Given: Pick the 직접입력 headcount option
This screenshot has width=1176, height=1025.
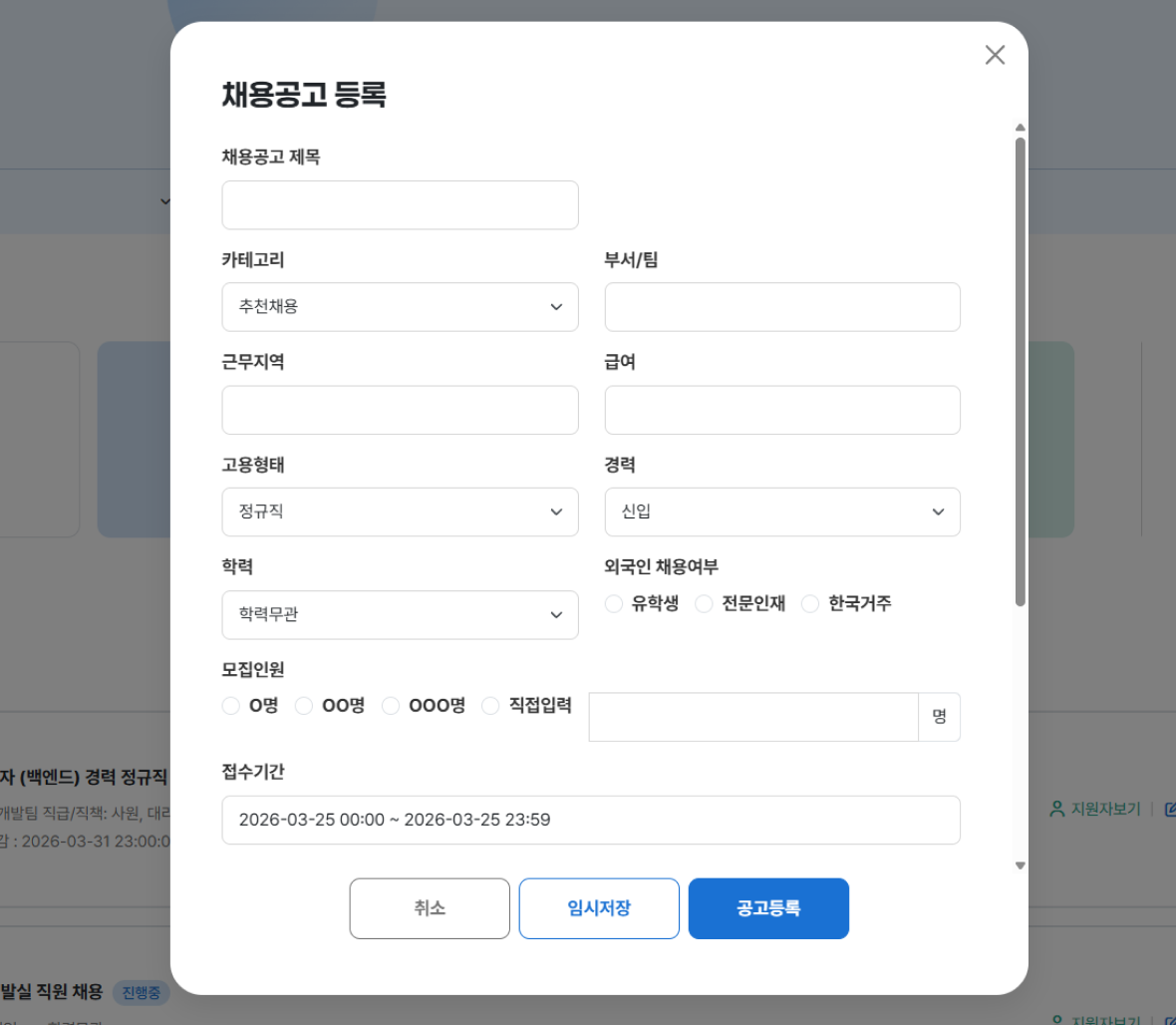Looking at the screenshot, I should point(490,705).
